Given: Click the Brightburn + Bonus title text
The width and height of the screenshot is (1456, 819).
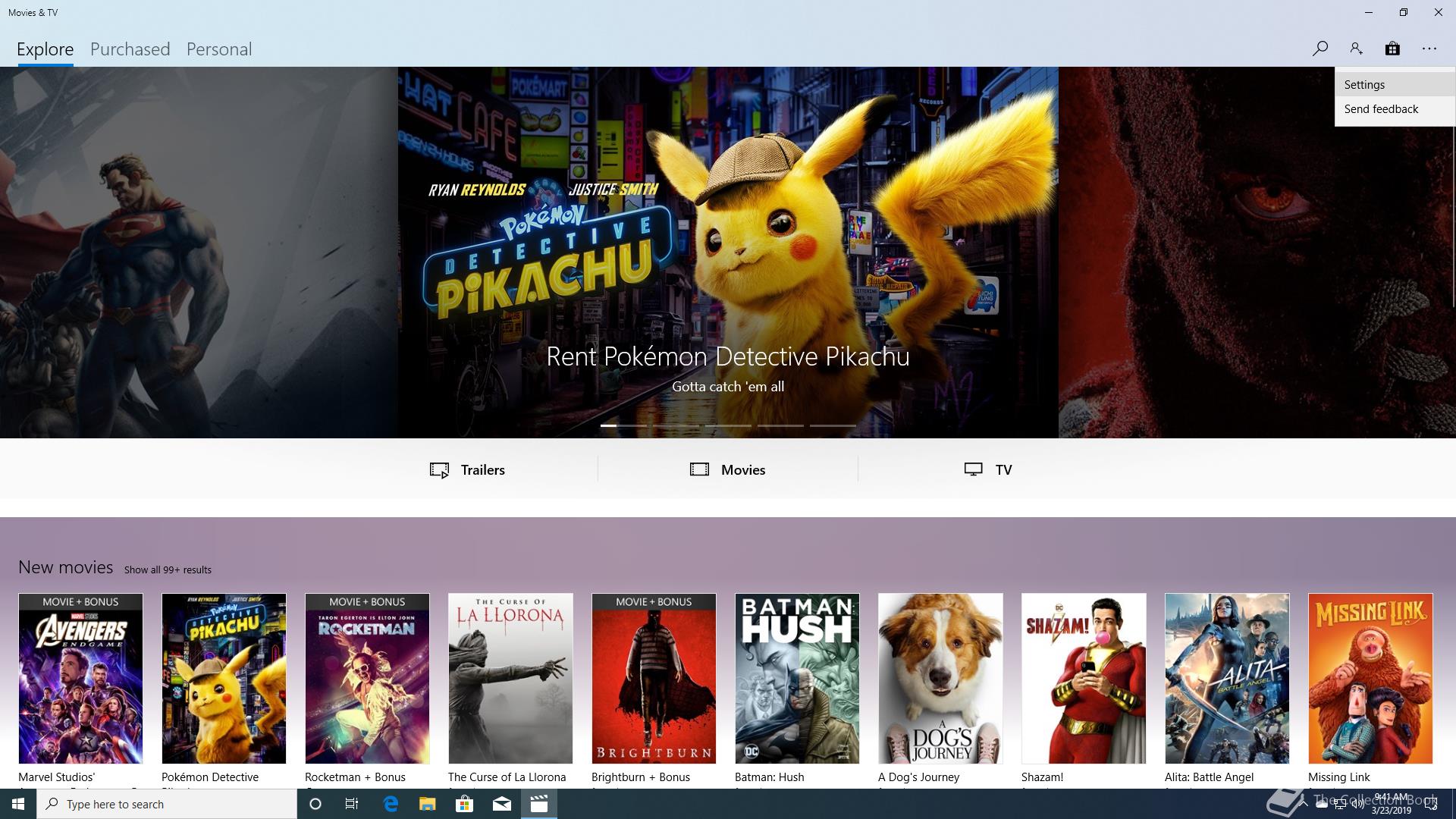Looking at the screenshot, I should [x=641, y=777].
